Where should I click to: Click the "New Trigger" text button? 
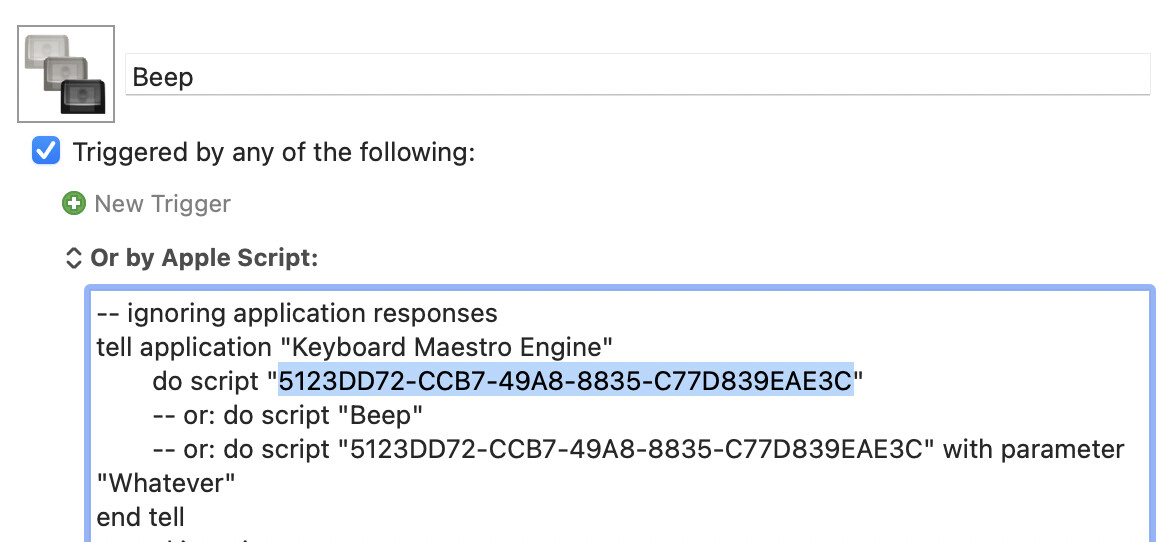(162, 204)
